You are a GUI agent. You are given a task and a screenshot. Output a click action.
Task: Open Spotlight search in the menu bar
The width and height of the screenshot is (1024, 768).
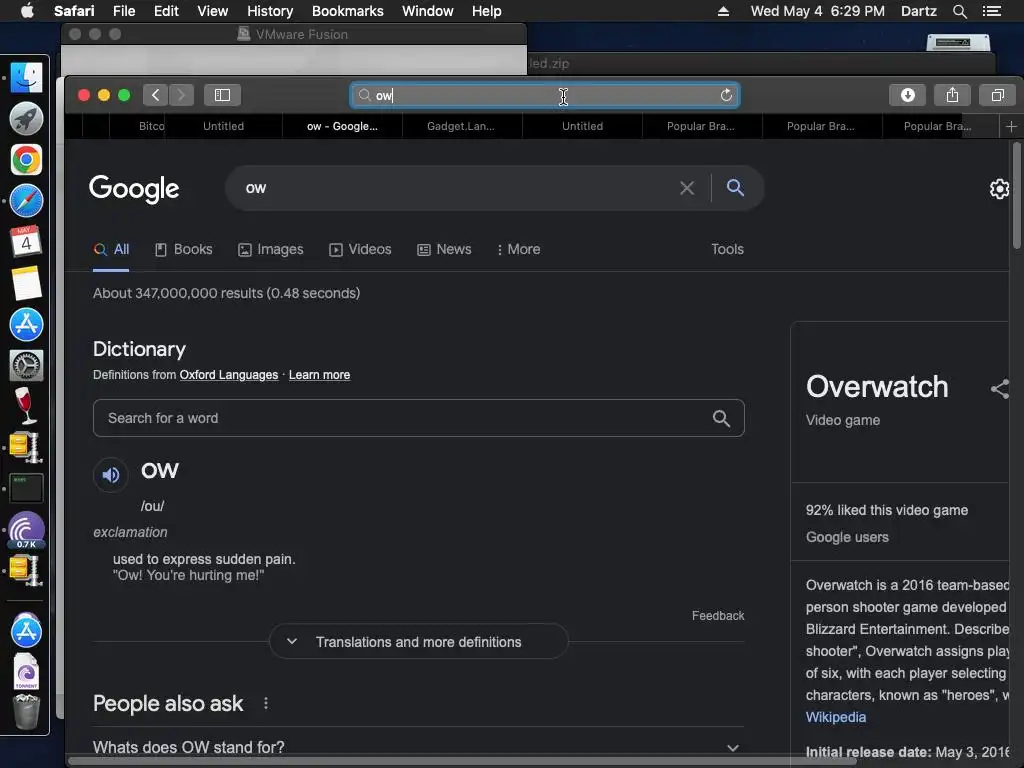click(x=959, y=11)
